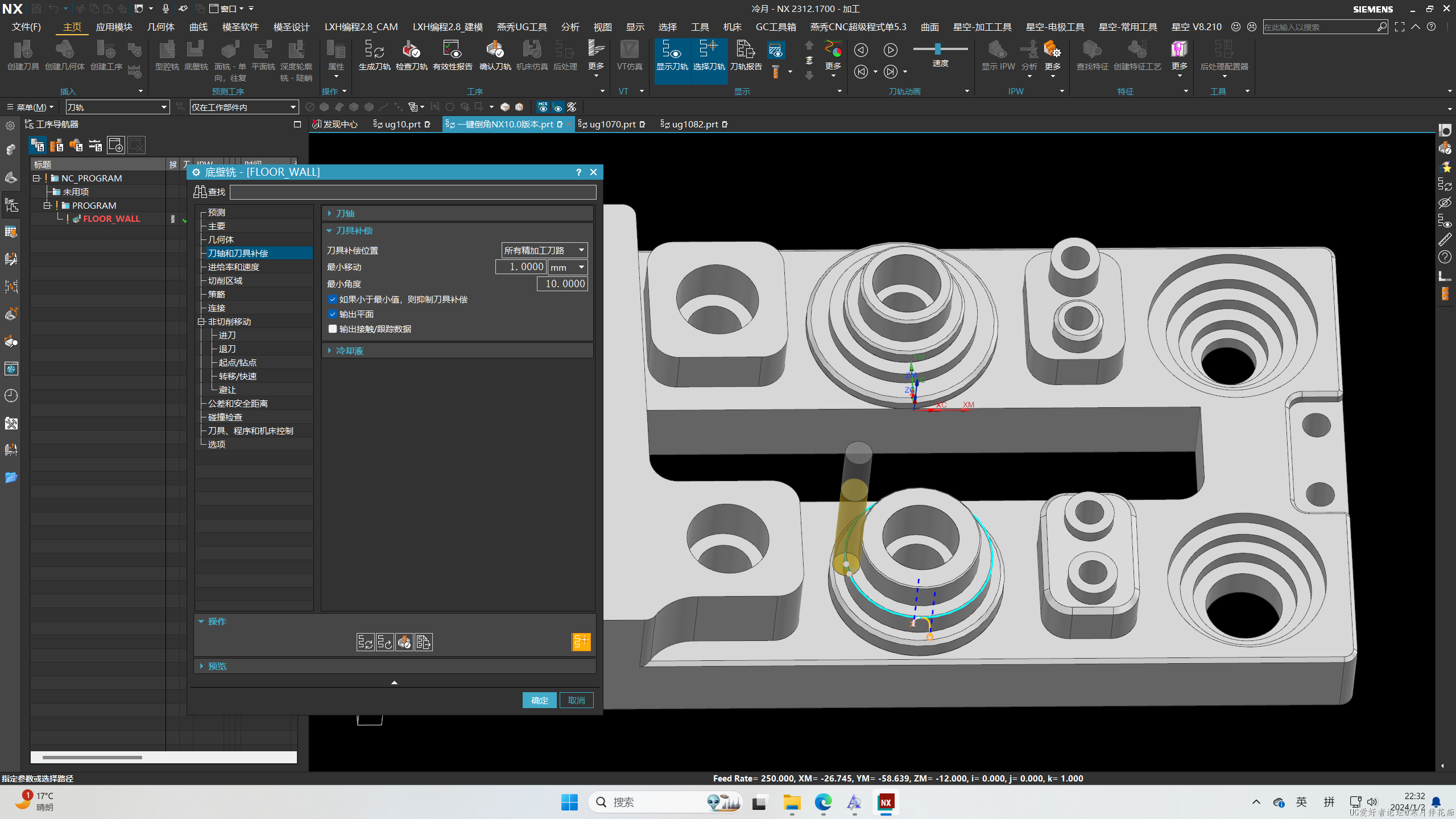Screen dimensions: 1456x819
Task: Click the 最小角度 value field
Action: (x=562, y=284)
